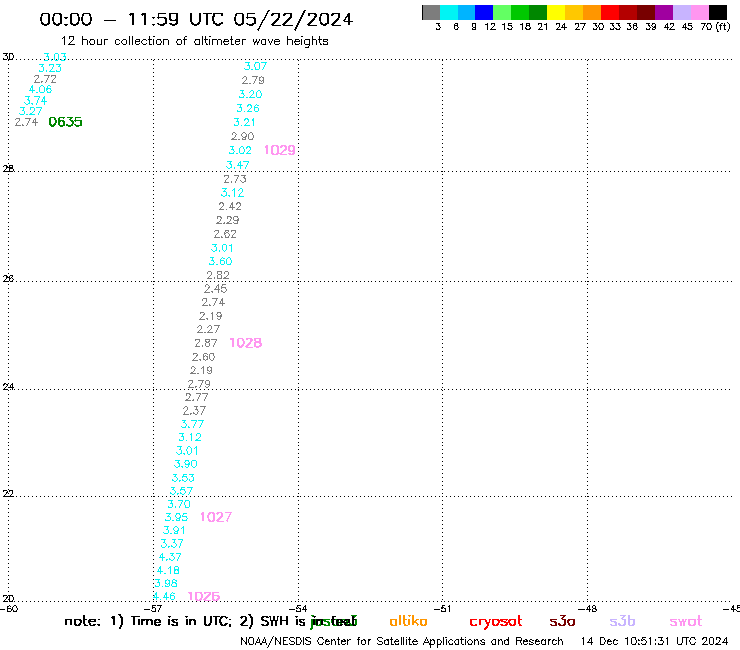
Task: Select the pink '1028' pass time label
Action: (x=245, y=343)
